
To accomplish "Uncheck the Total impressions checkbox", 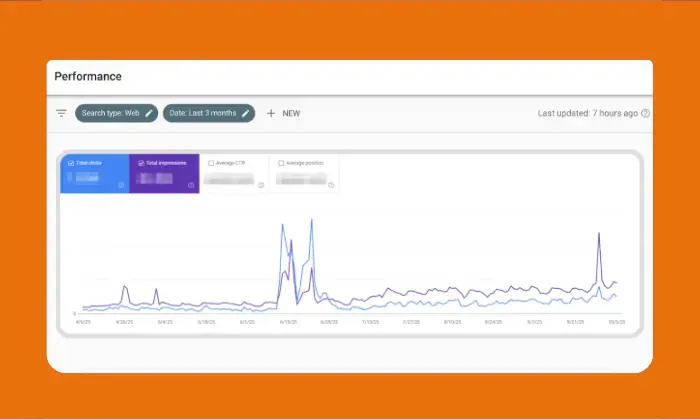I will tap(141, 162).
